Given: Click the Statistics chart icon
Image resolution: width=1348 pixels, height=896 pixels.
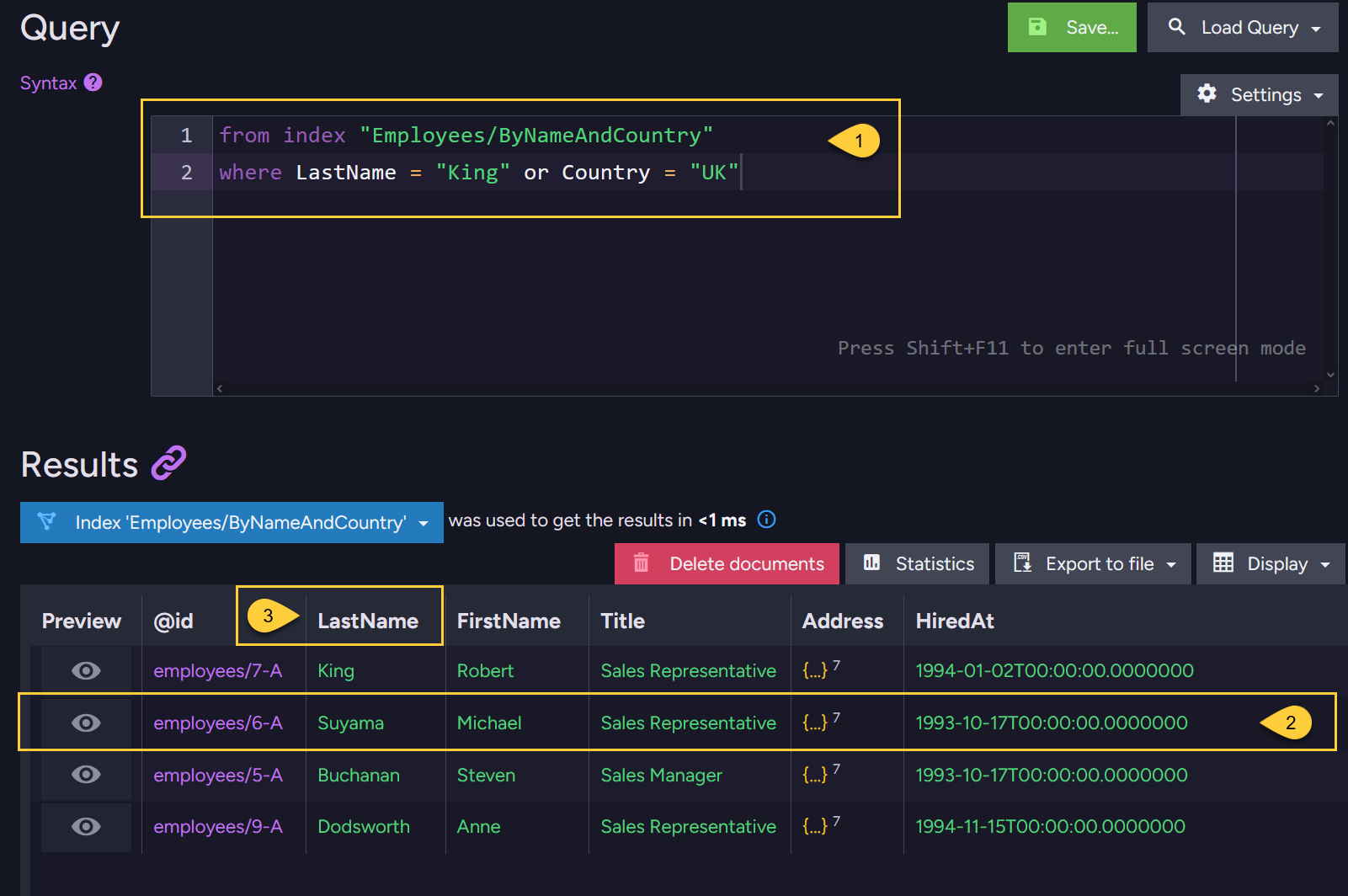Looking at the screenshot, I should pyautogui.click(x=872, y=563).
